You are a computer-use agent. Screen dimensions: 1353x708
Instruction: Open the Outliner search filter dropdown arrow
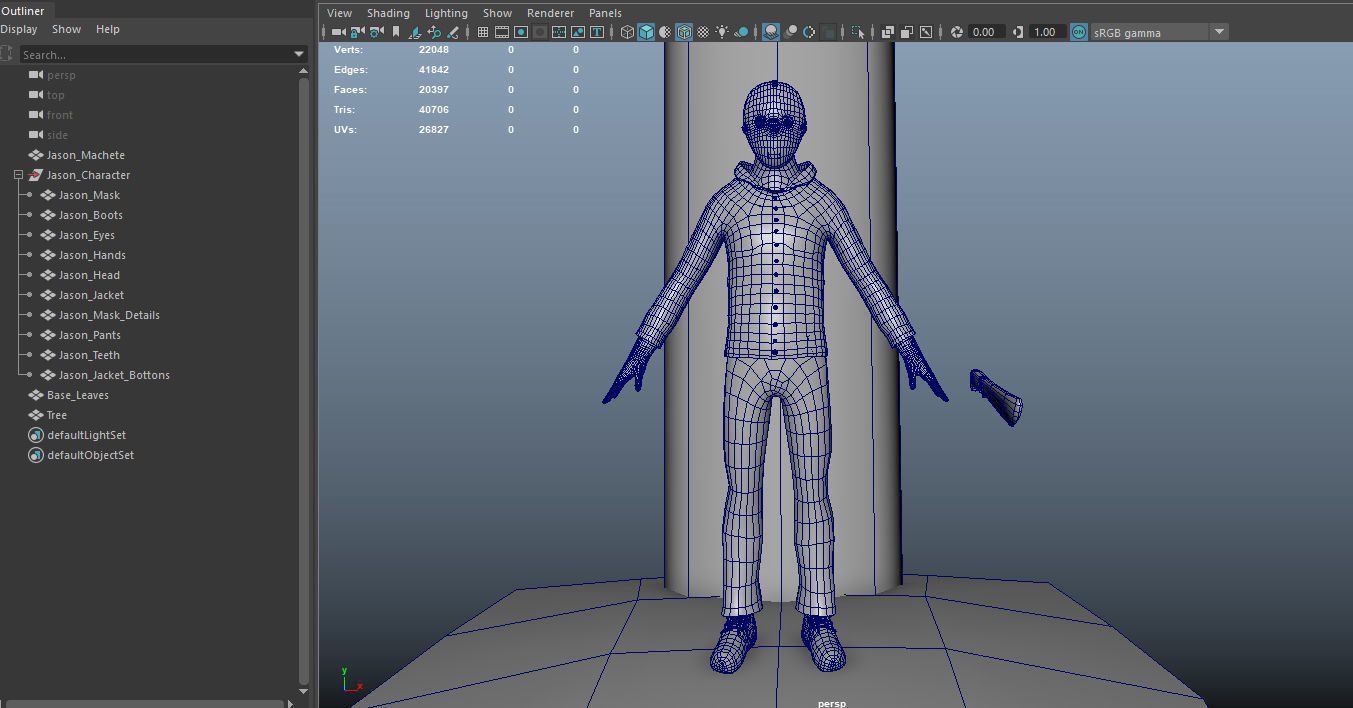(299, 54)
